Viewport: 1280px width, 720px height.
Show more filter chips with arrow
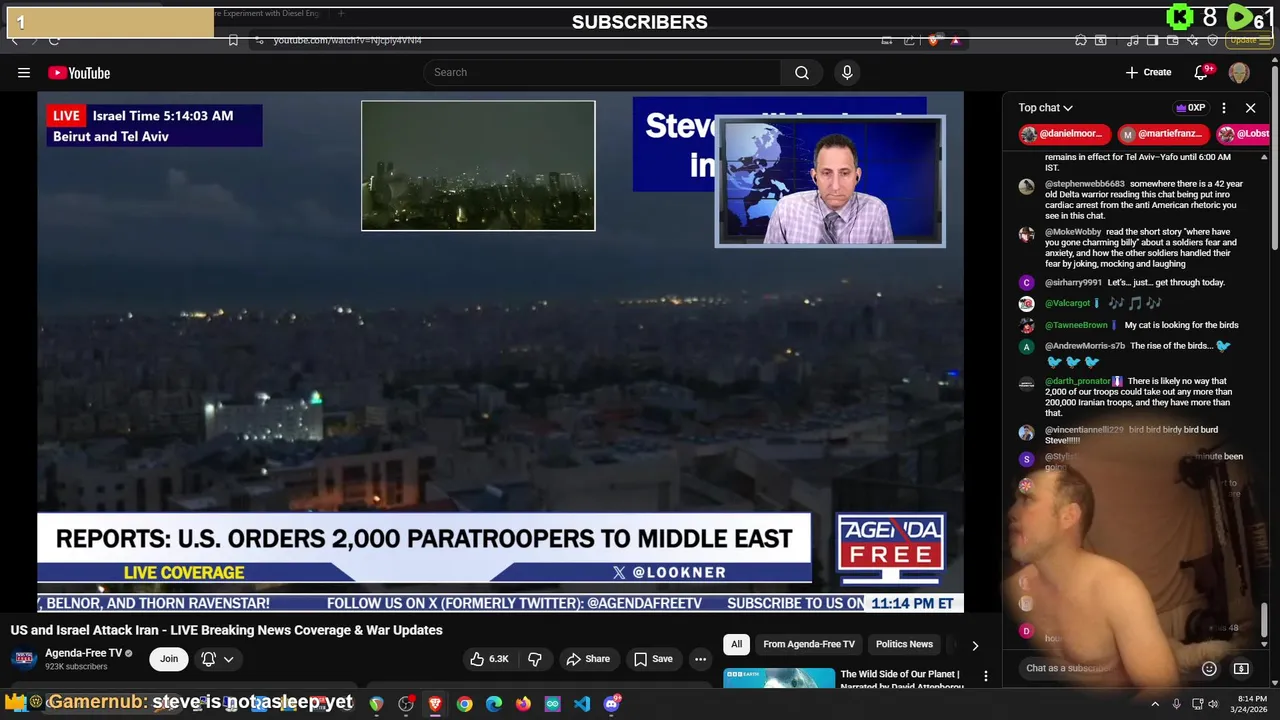coord(975,645)
